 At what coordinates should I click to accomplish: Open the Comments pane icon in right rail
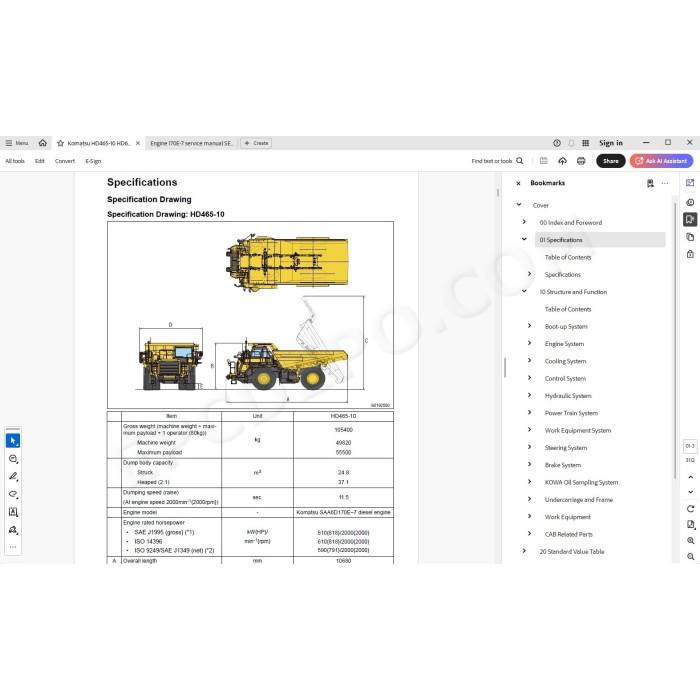coord(690,202)
